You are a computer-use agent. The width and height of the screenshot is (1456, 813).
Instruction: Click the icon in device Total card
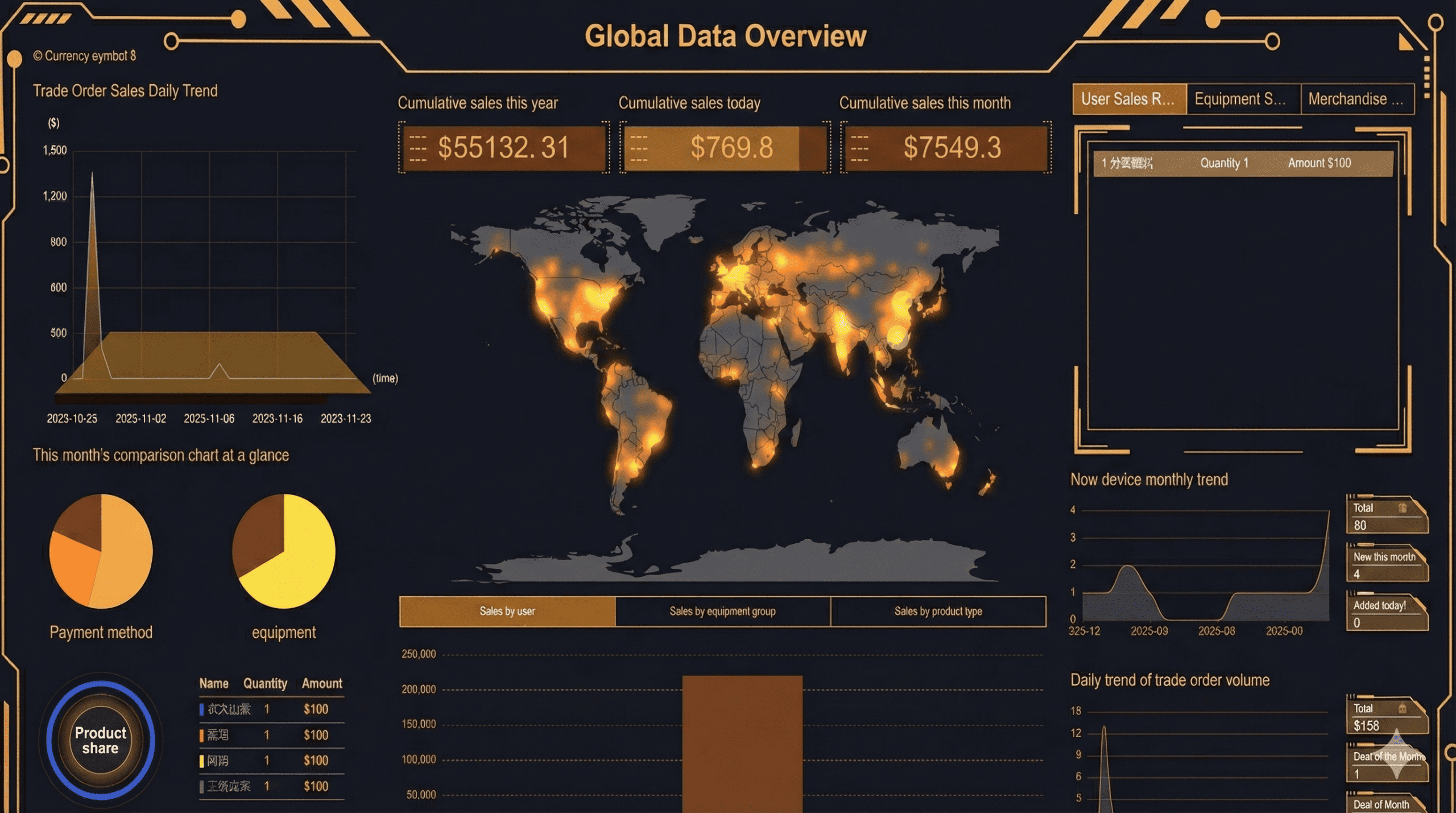(x=1403, y=508)
